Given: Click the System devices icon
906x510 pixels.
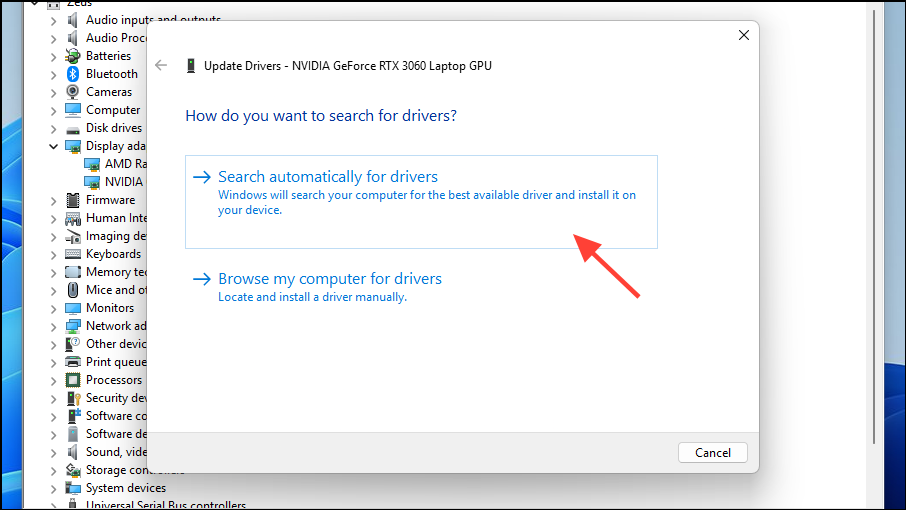Looking at the screenshot, I should [x=73, y=488].
